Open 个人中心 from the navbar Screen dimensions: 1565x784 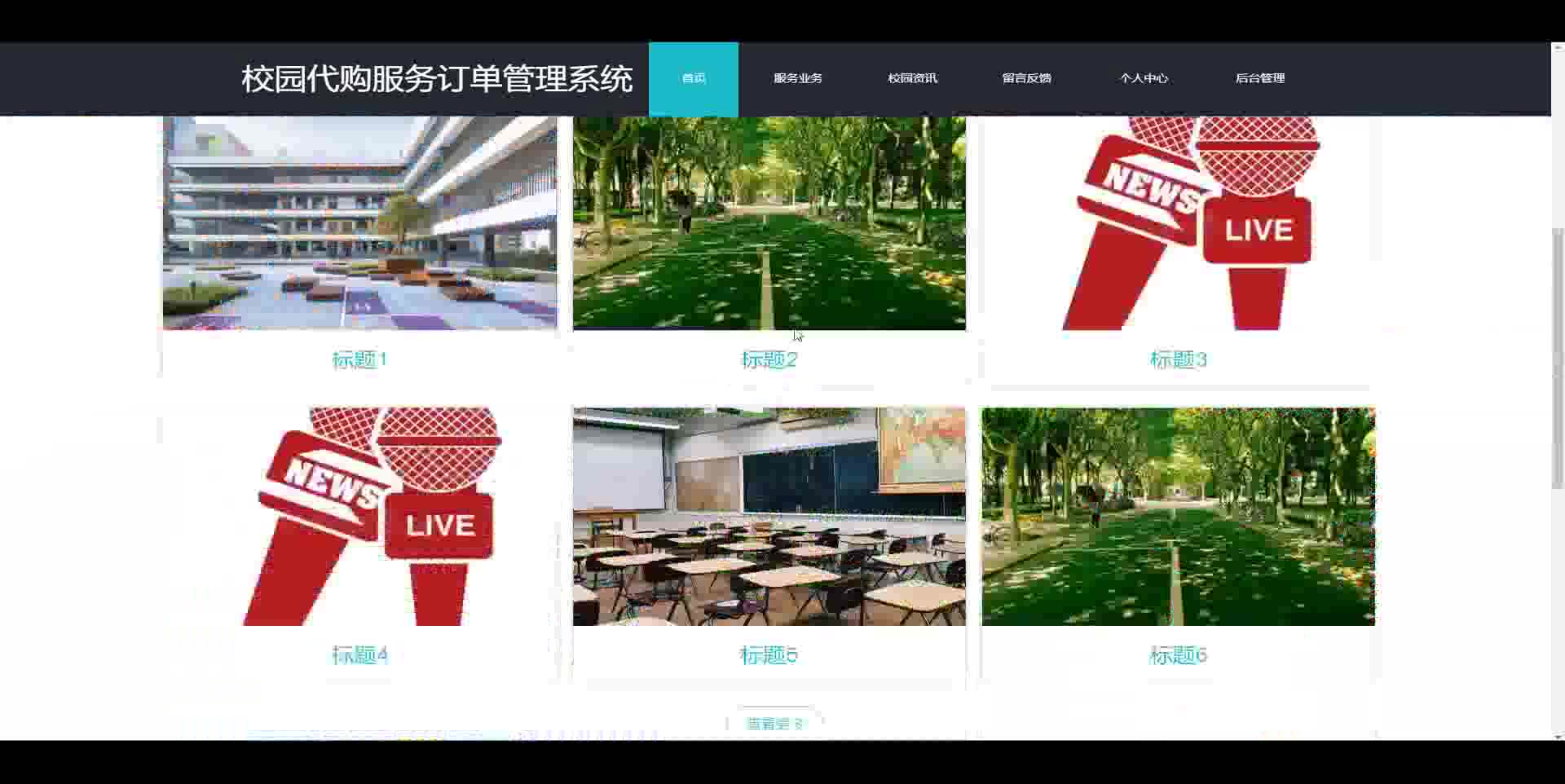click(1144, 79)
